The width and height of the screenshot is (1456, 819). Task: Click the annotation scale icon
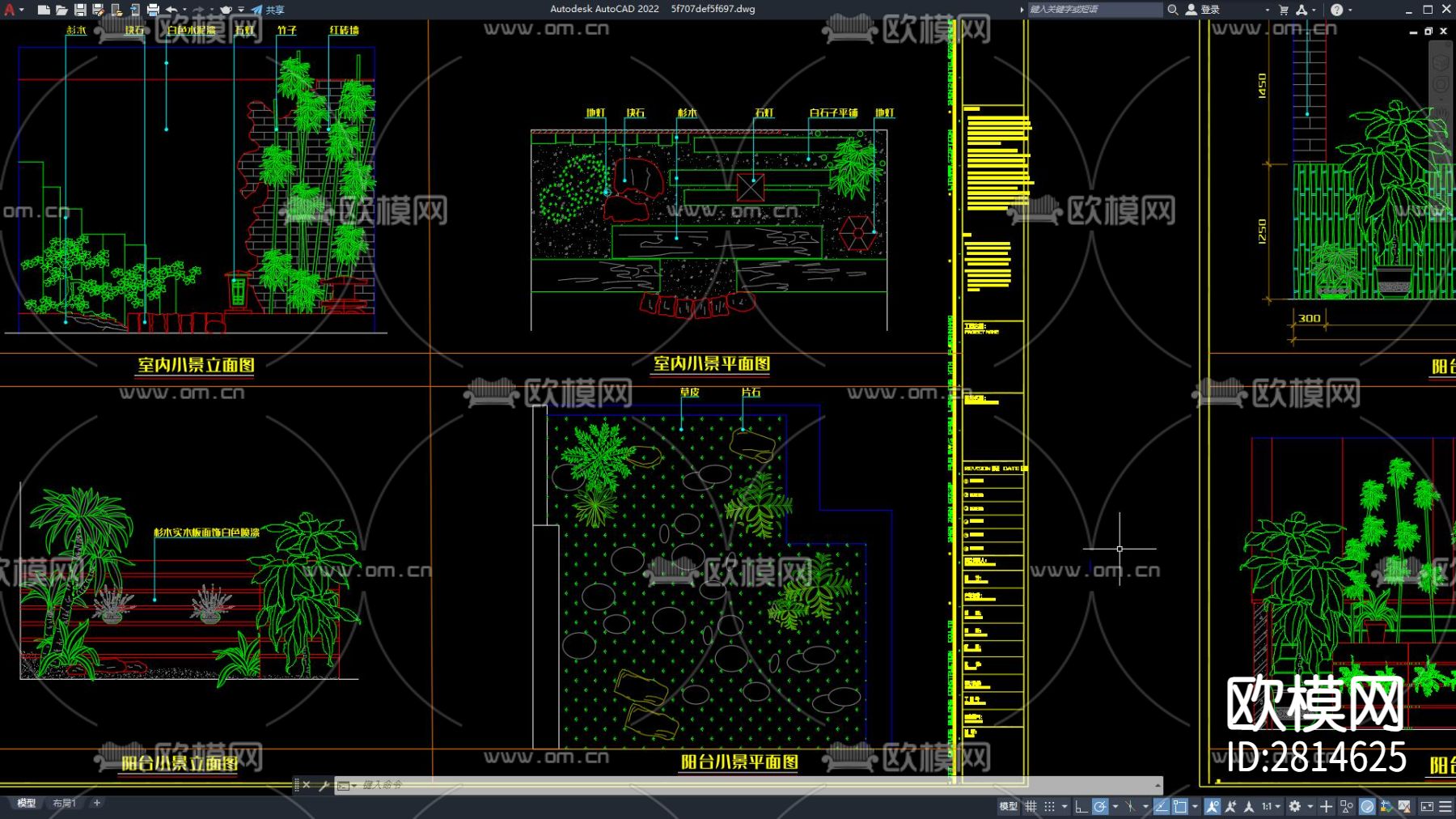(x=1249, y=806)
